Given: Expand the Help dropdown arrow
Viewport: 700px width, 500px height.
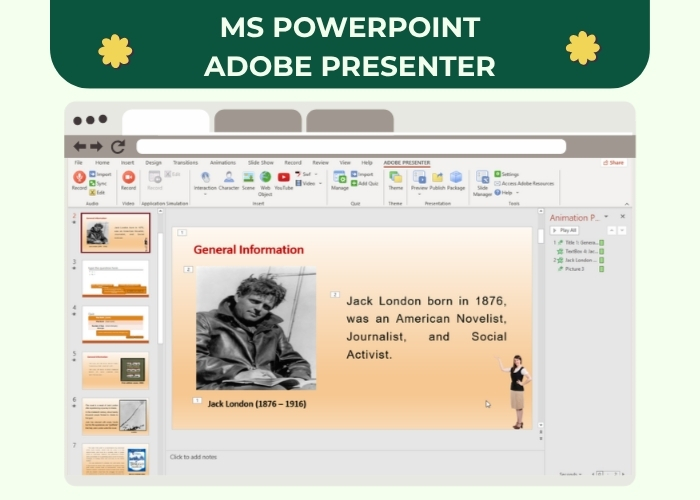Looking at the screenshot, I should point(517,192).
